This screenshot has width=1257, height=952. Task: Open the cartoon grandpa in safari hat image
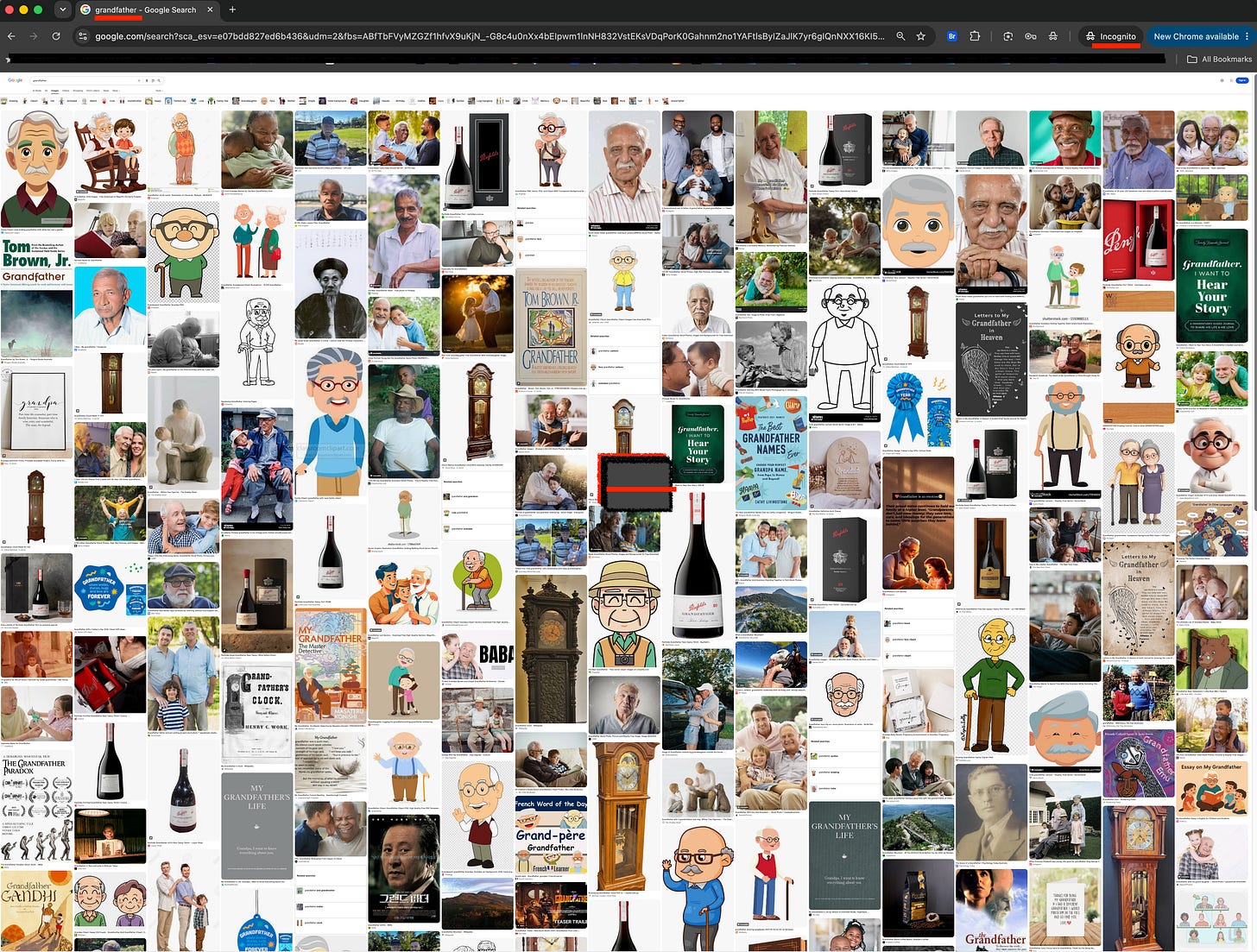pos(623,612)
